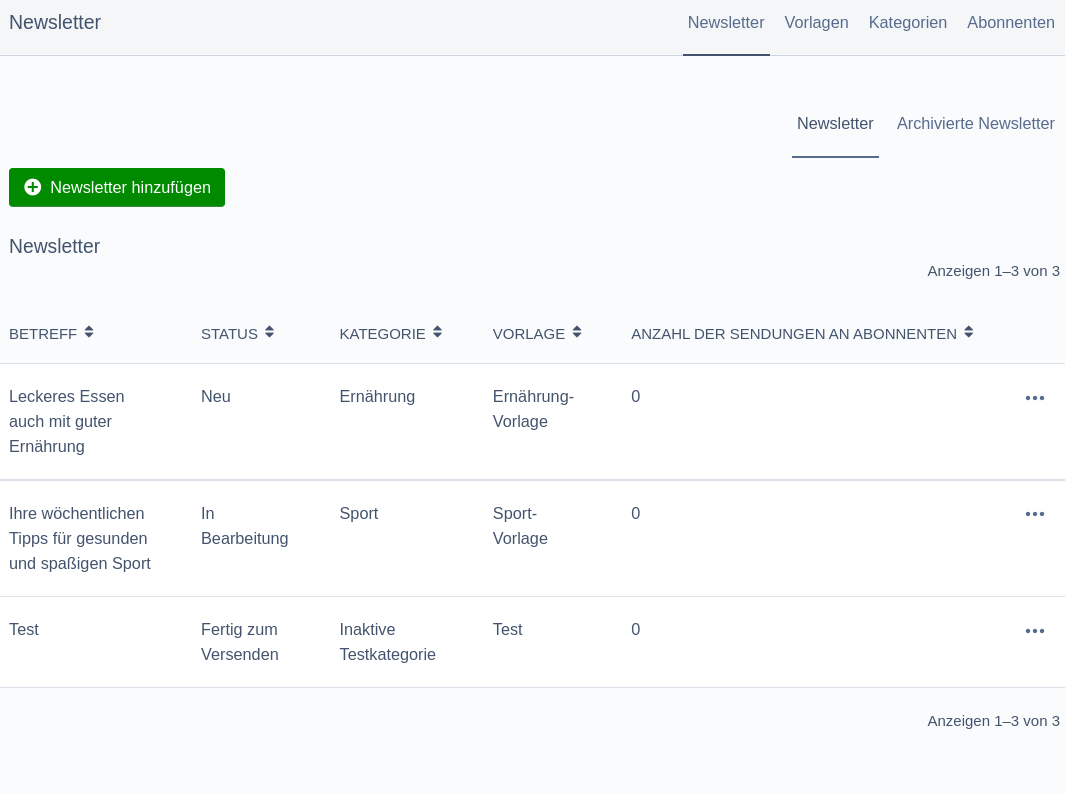Click the plus icon in Newsletter hinzufügen
Screen dimensions: 1065x793
(x=33, y=187)
